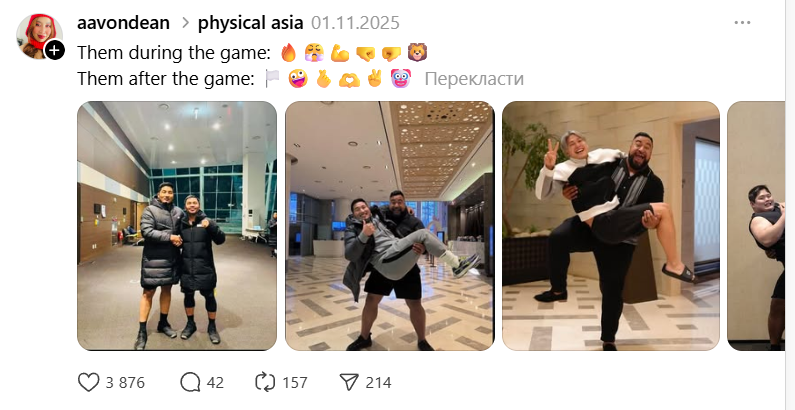Click the share count 214
This screenshot has width=795, height=410.
tap(378, 383)
